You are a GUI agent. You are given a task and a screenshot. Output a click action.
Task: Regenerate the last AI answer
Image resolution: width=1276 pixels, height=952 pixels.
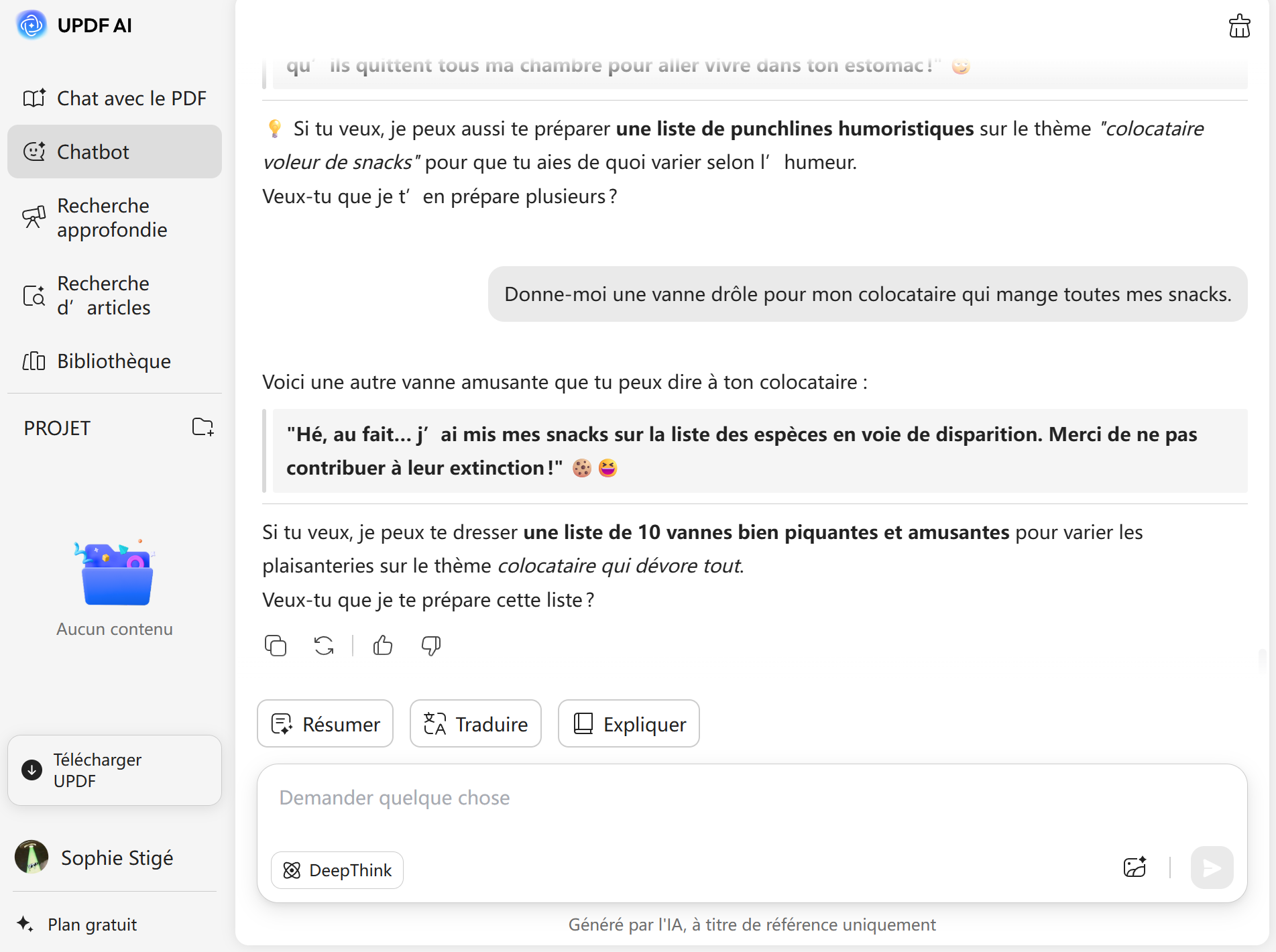tap(324, 646)
